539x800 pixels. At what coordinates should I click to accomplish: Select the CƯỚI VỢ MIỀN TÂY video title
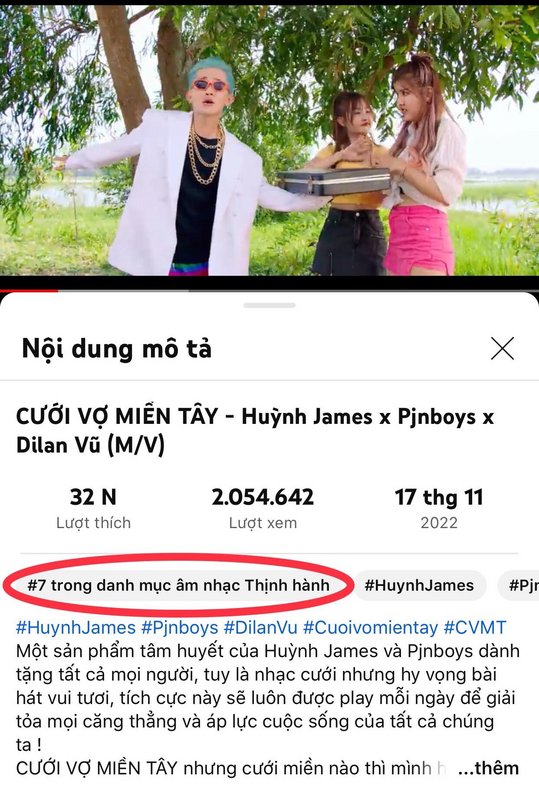255,431
